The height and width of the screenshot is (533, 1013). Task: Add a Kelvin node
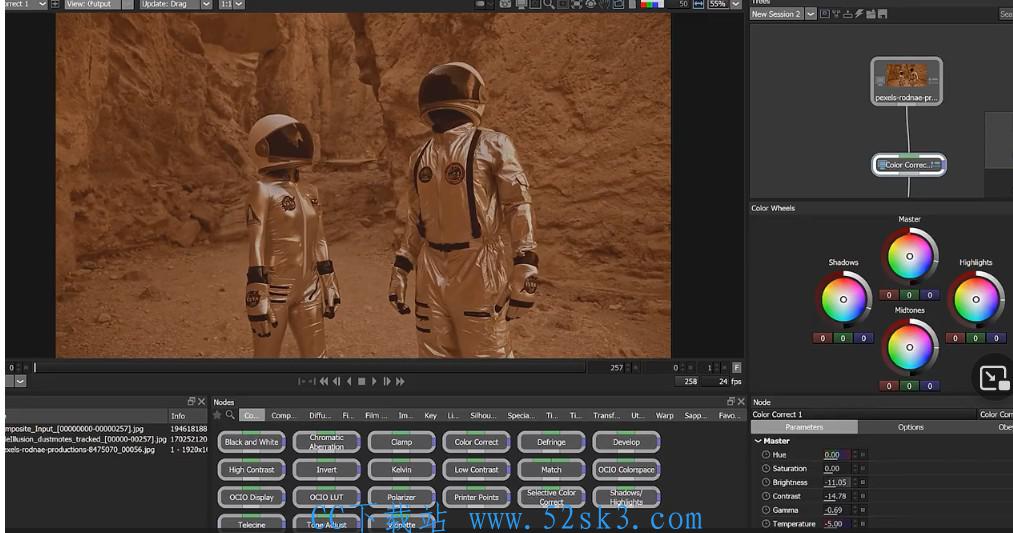point(401,470)
